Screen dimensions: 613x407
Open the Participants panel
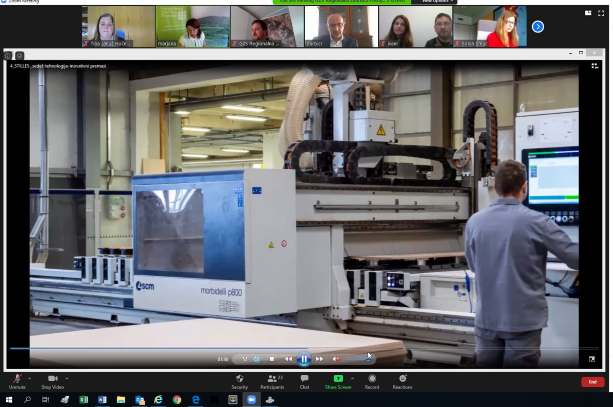272,382
